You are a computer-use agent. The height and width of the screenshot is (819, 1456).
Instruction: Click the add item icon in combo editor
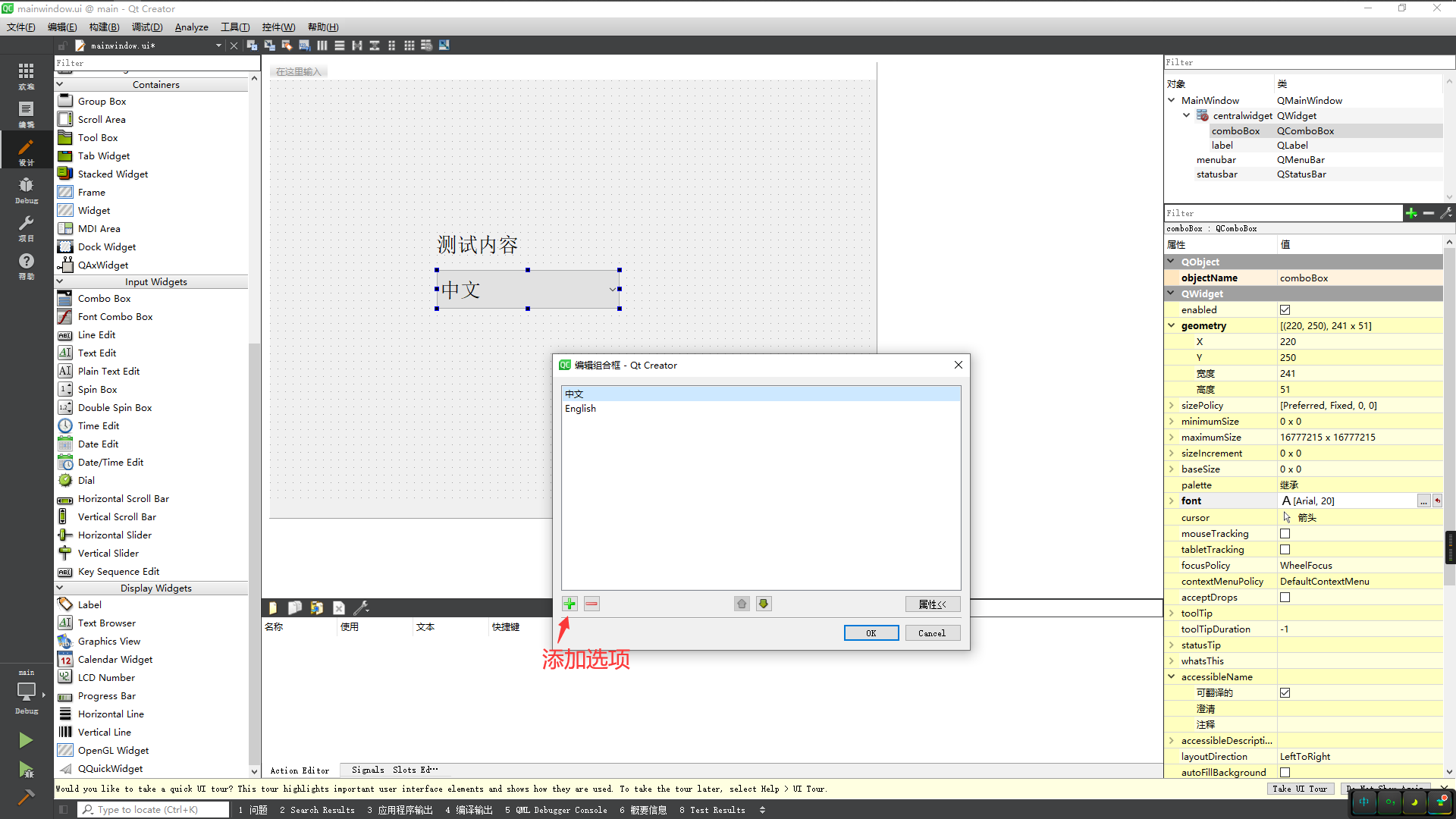(x=569, y=603)
